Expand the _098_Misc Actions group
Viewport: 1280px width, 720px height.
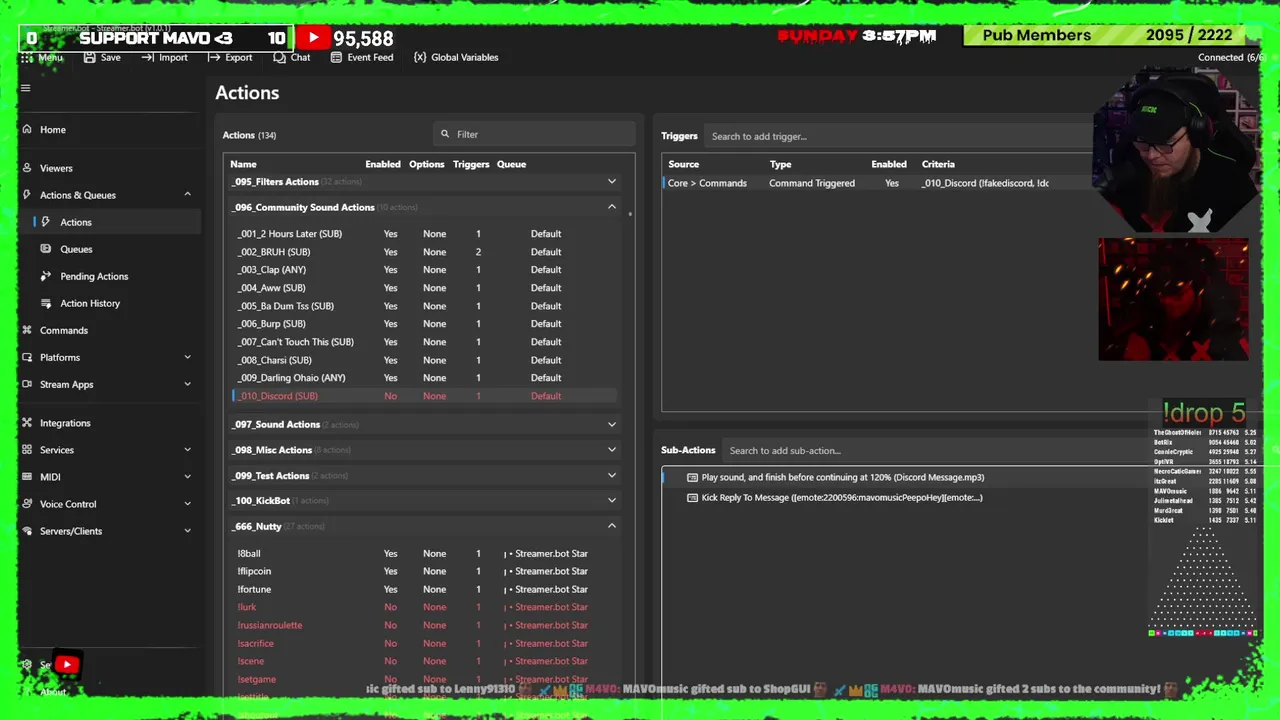[612, 450]
